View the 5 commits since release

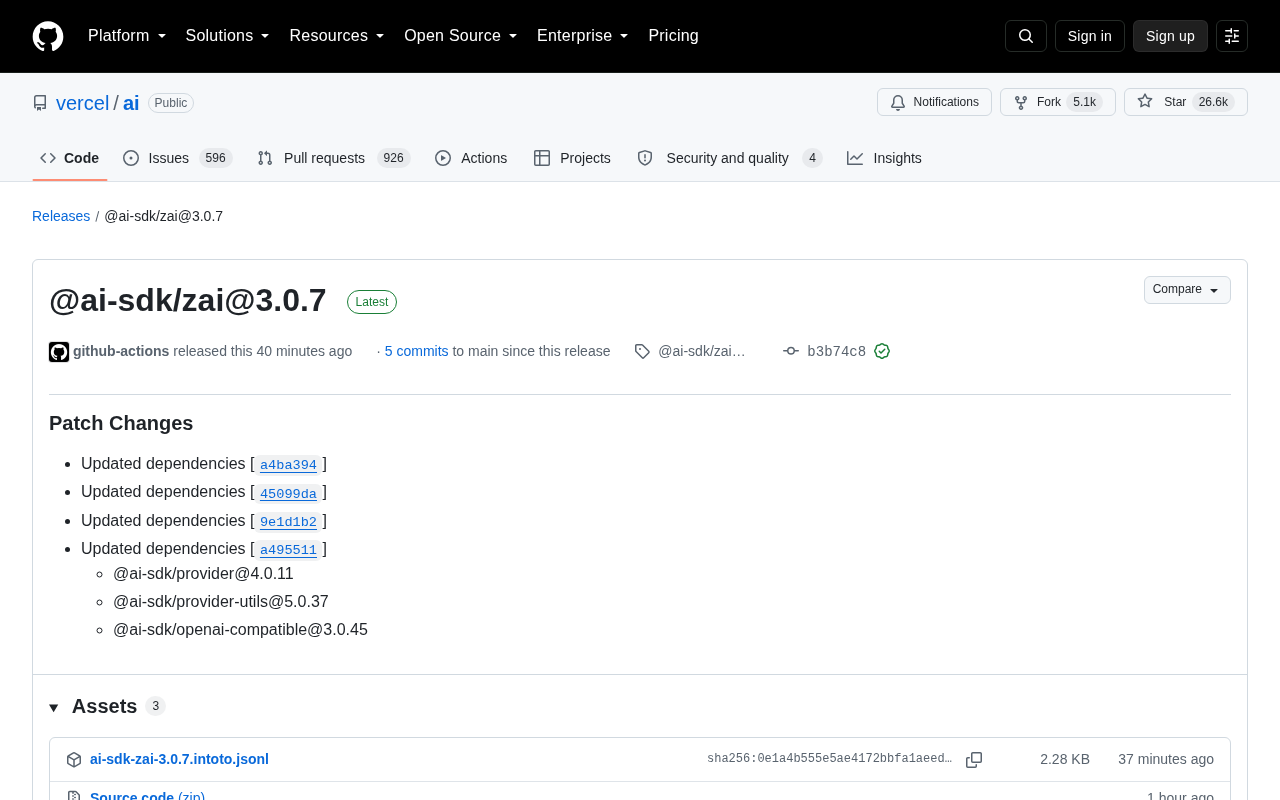coord(417,351)
